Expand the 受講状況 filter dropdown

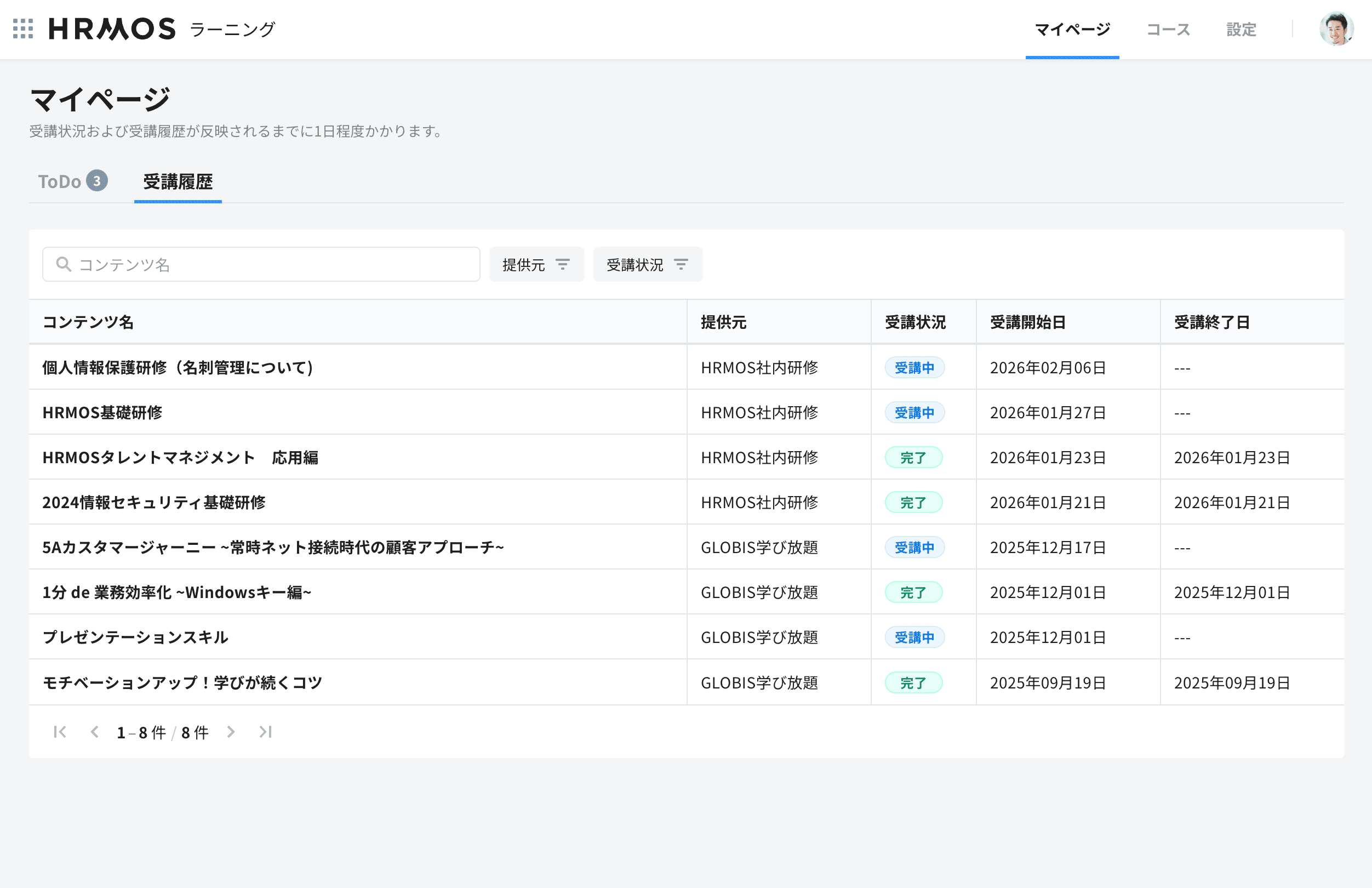tap(648, 264)
